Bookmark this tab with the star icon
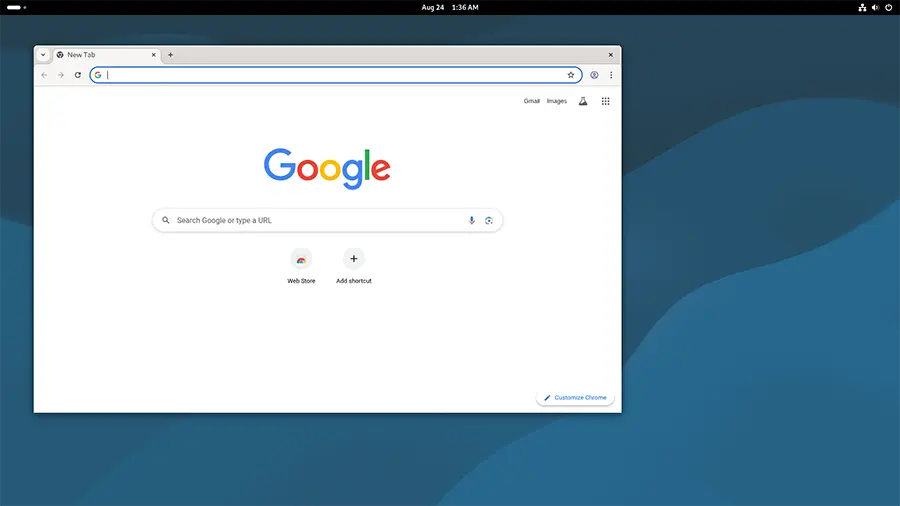This screenshot has height=506, width=900. (x=571, y=75)
